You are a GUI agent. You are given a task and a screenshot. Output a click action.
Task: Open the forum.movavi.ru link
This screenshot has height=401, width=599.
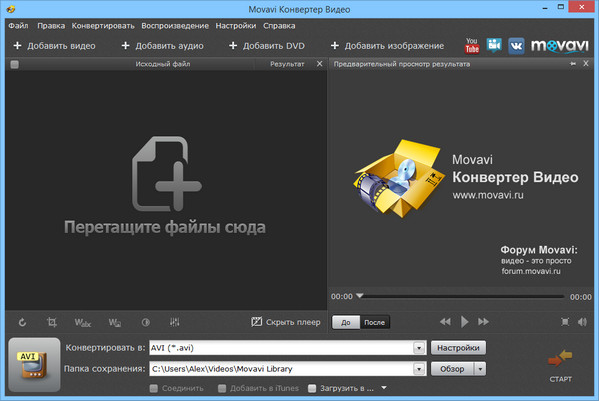pyautogui.click(x=531, y=271)
